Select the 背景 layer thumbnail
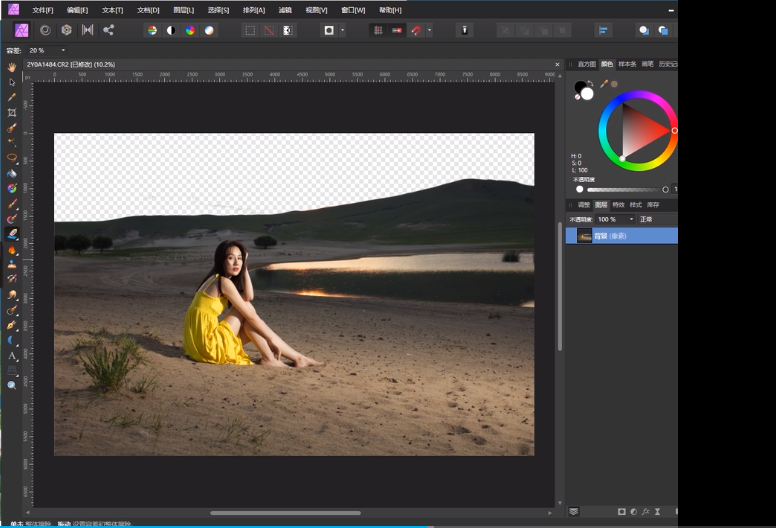Viewport: 776px width, 528px height. [585, 236]
